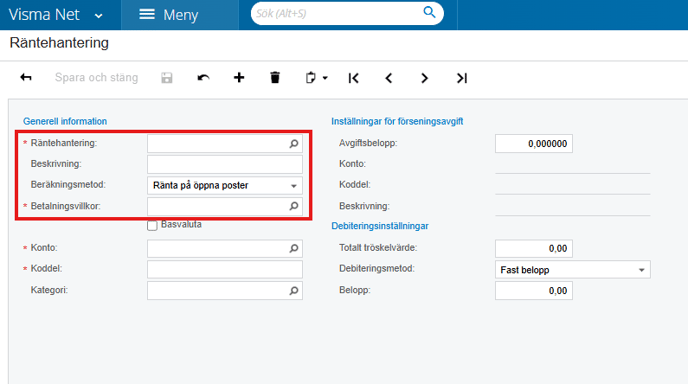Click the Visma Net logo text

[x=44, y=15]
